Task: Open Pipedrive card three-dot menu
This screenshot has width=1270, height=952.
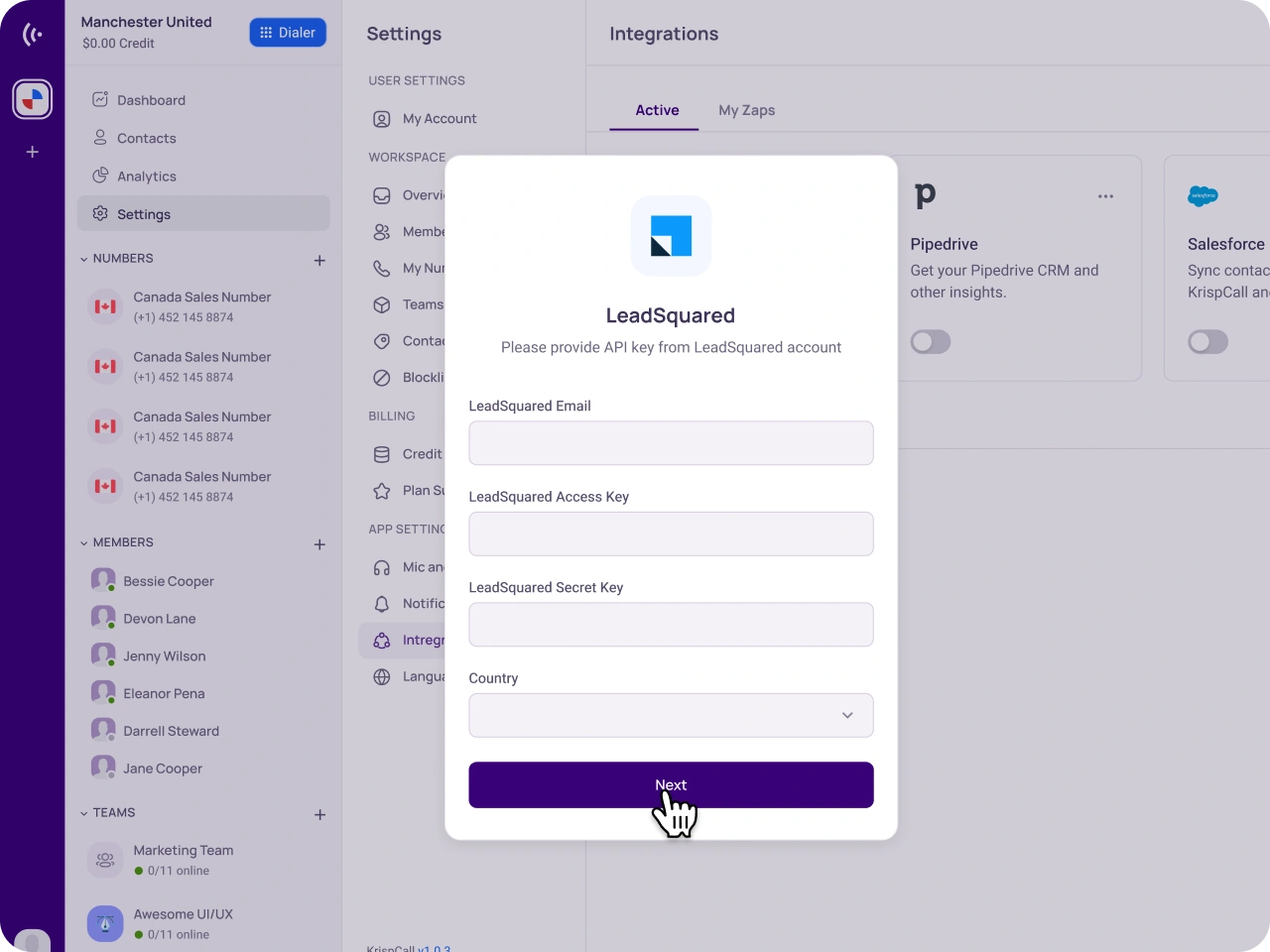Action: point(1105,196)
